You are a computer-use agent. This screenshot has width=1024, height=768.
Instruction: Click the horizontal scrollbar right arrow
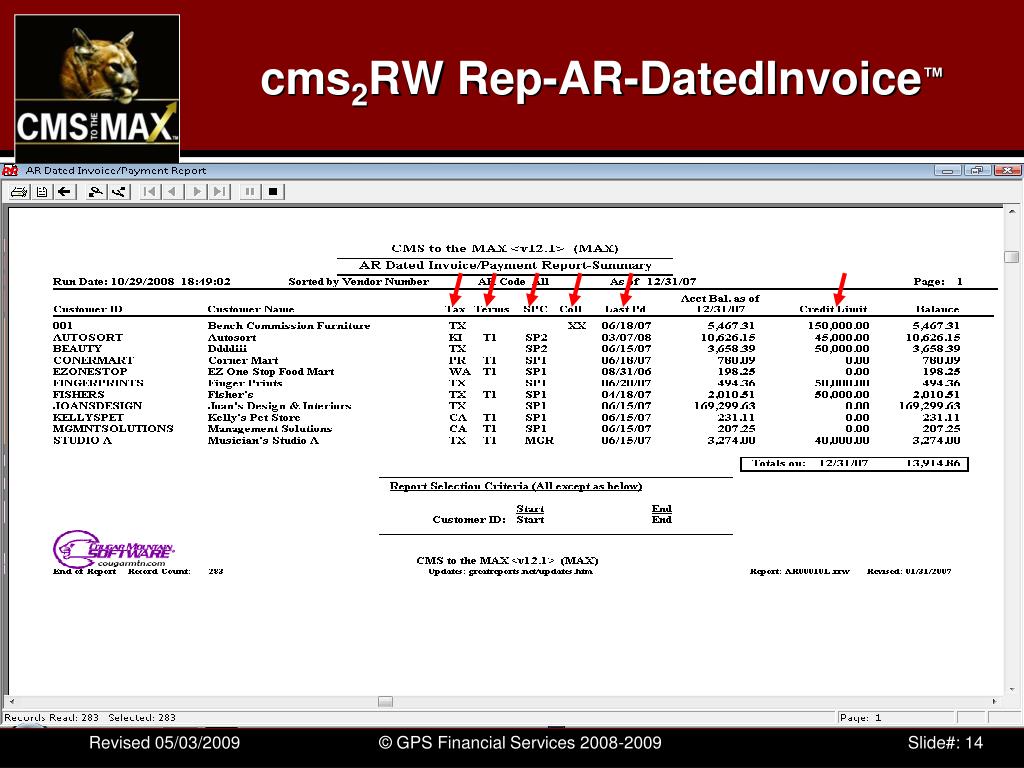click(x=994, y=701)
